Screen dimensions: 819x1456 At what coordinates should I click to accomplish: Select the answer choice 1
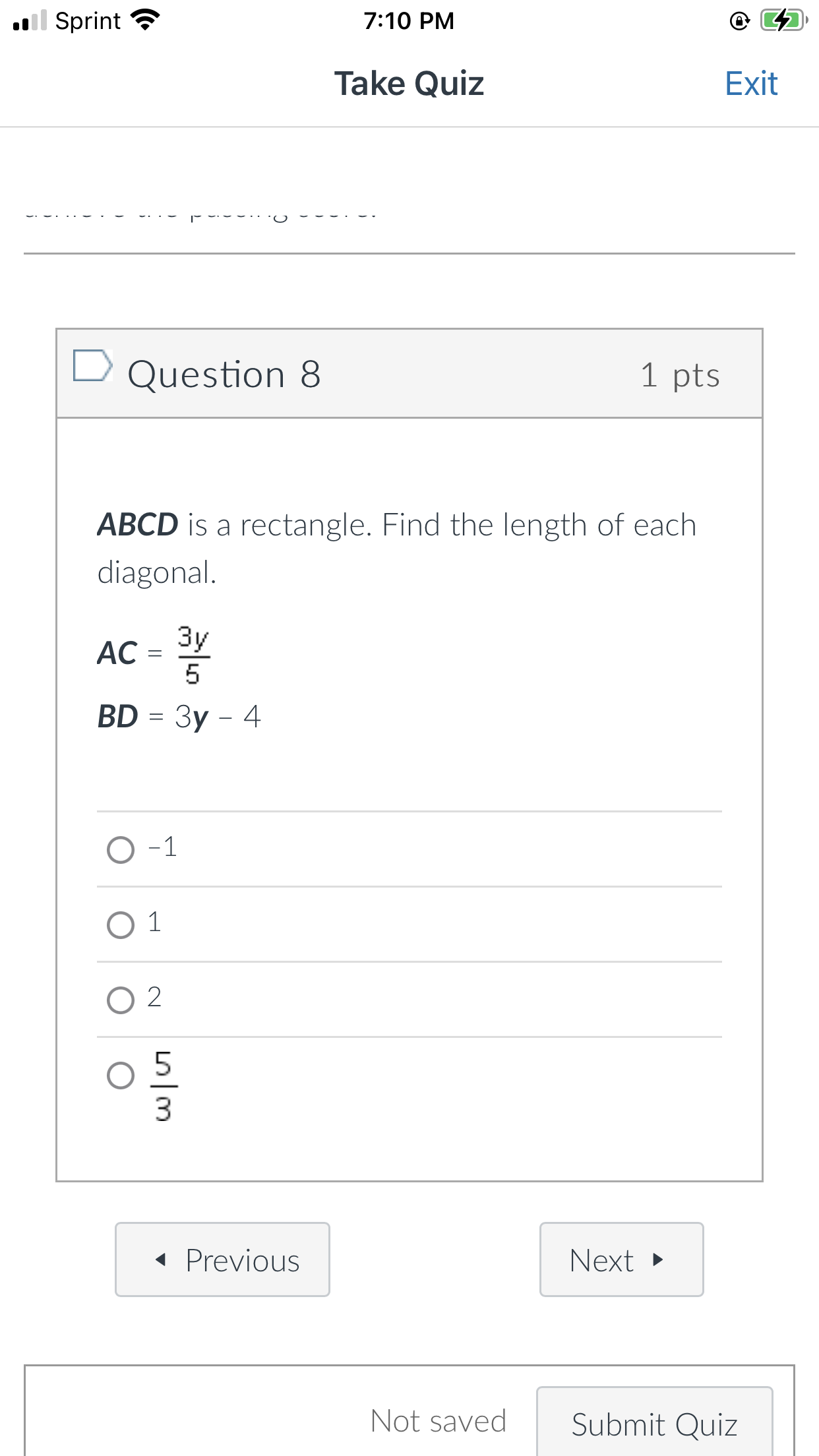tap(120, 924)
